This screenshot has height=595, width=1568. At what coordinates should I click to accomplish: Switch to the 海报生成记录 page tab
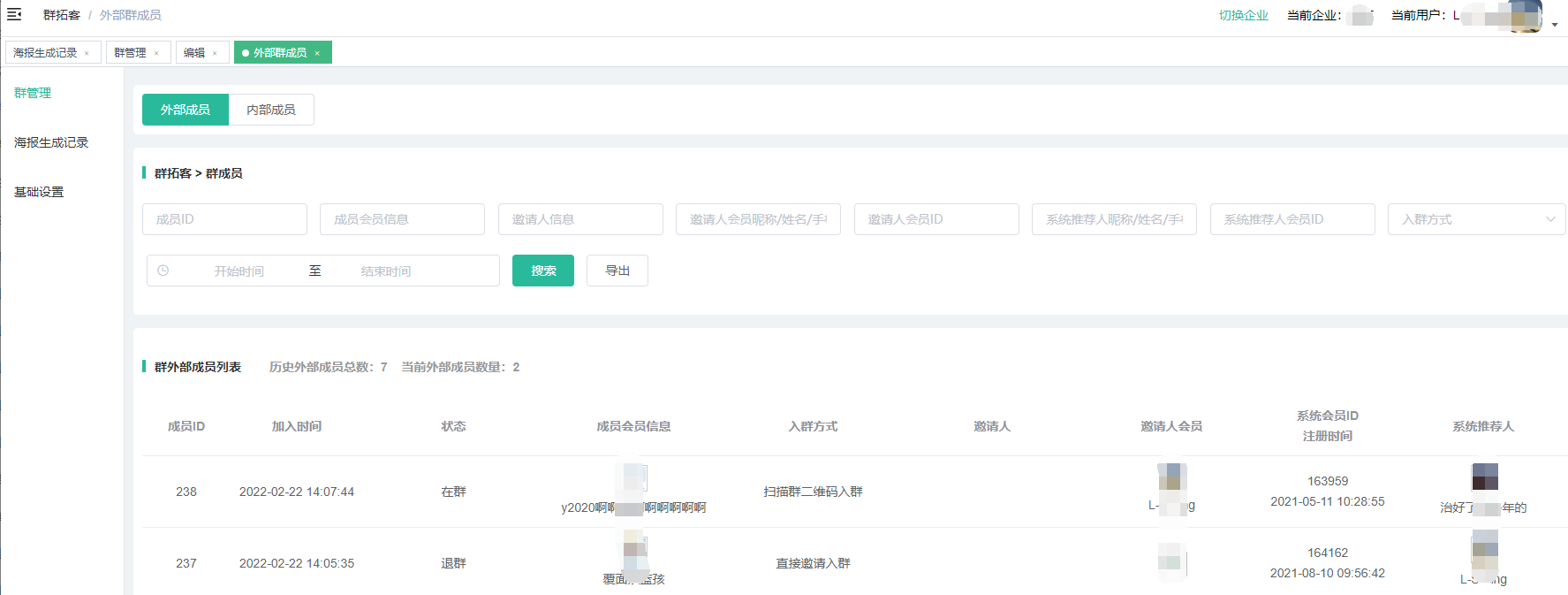45,53
